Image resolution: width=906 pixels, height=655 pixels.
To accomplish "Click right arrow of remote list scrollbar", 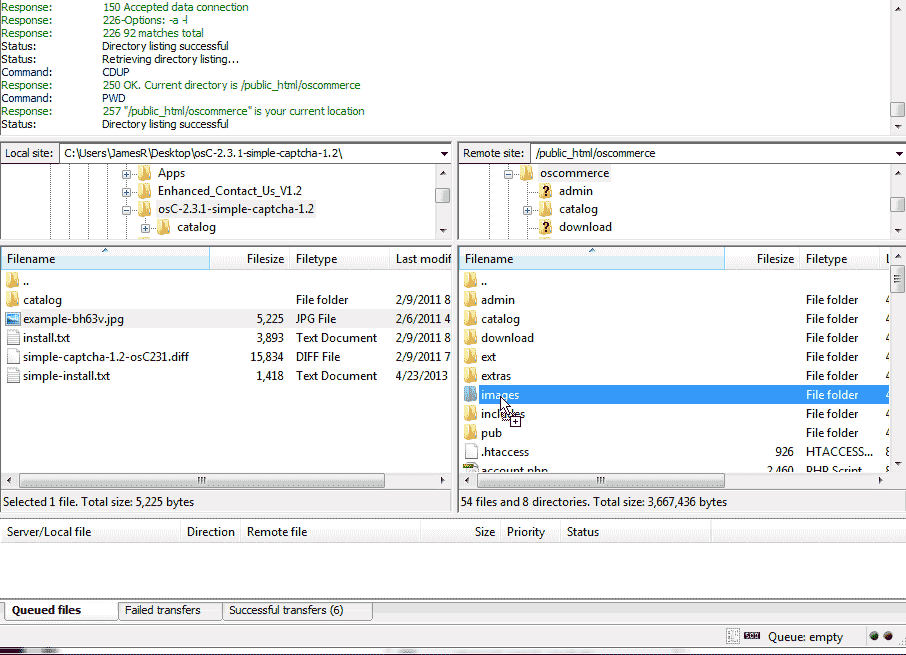I will click(880, 481).
